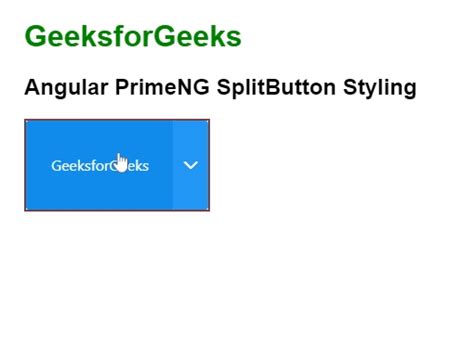The width and height of the screenshot is (474, 360).
Task: Select the white GeeksforGeeks label inside the button
Action: click(x=100, y=166)
